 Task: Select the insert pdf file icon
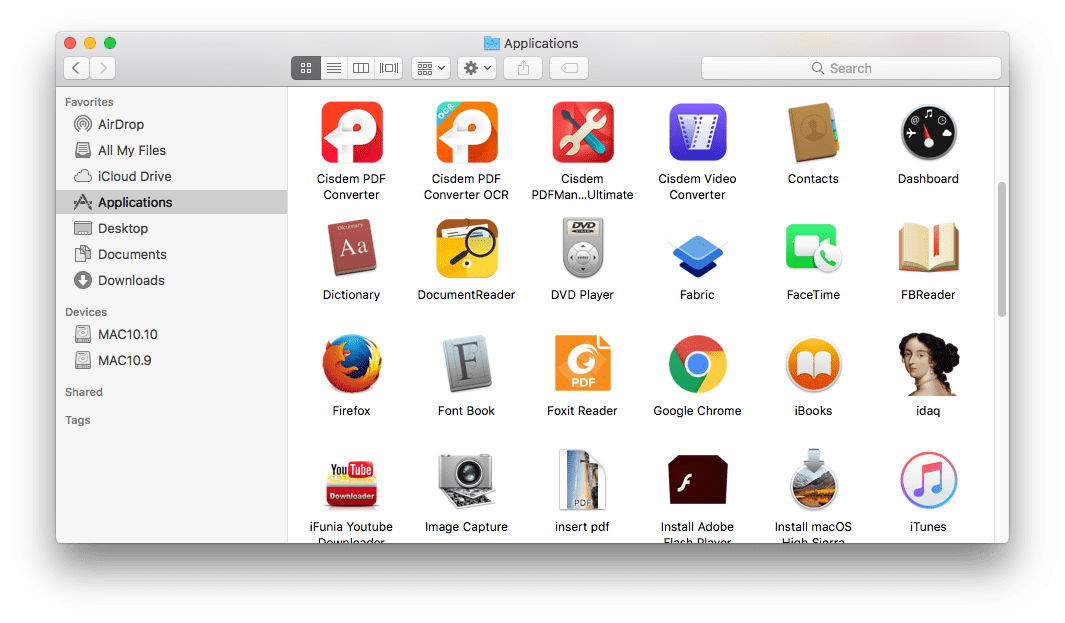click(582, 480)
